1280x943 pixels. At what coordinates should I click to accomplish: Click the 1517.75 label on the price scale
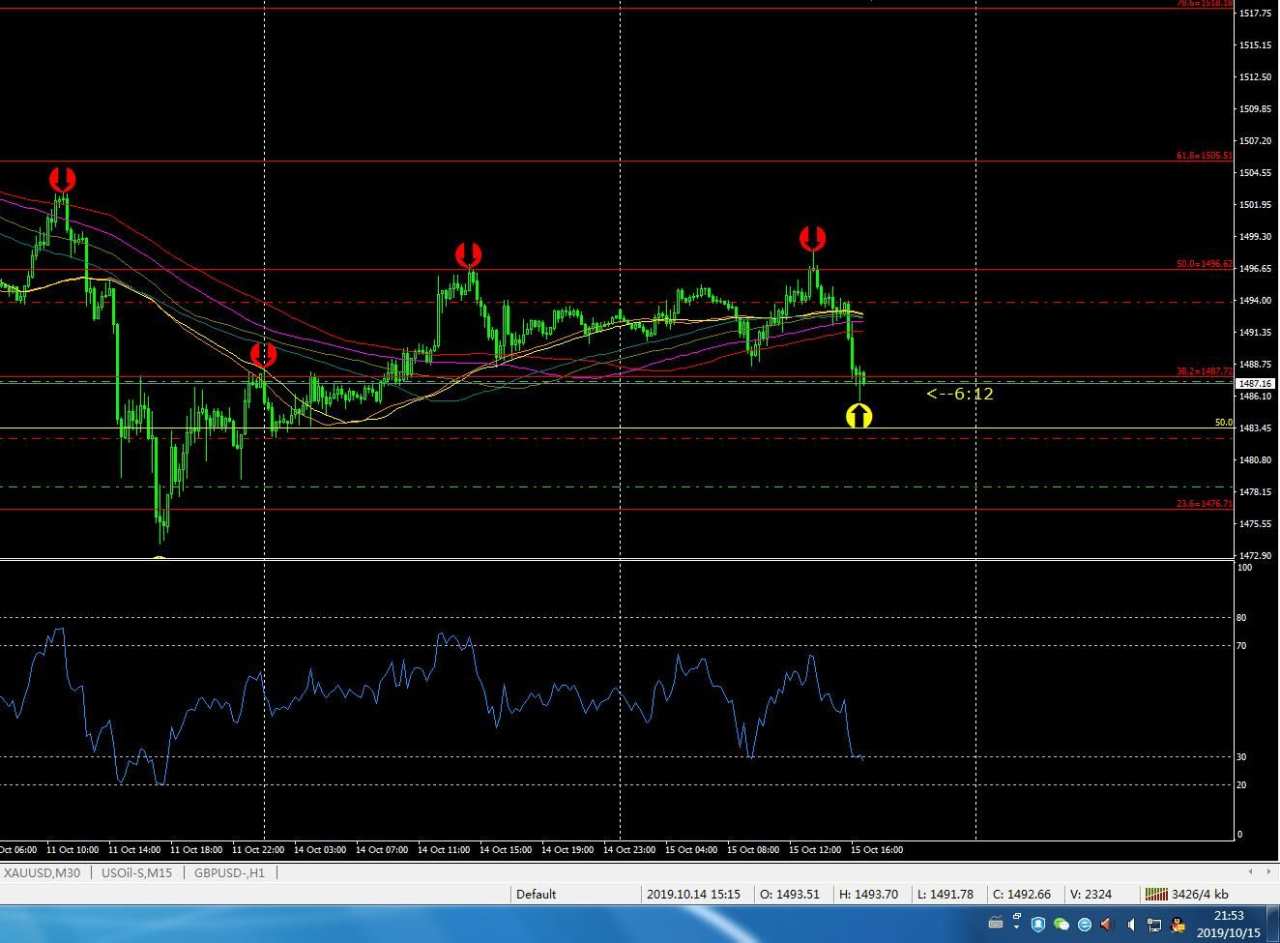[x=1255, y=13]
